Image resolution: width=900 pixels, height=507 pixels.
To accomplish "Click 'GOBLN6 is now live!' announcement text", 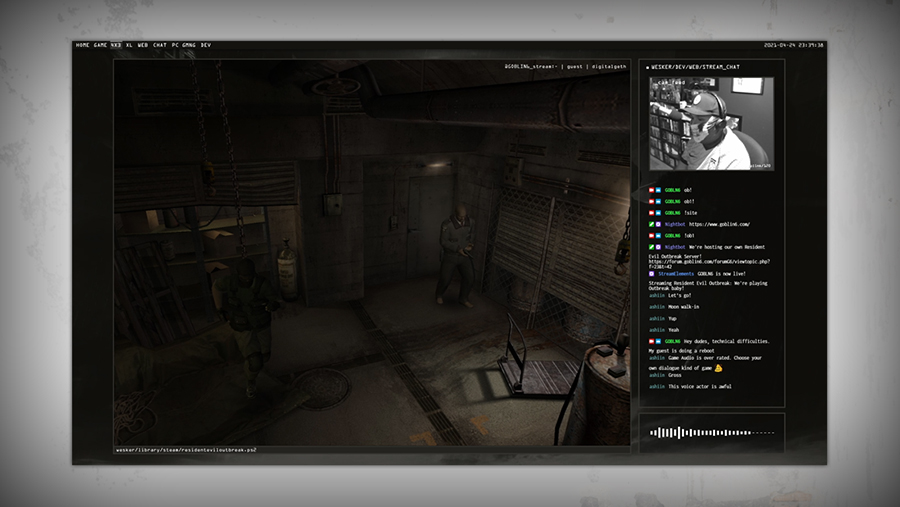I will tap(721, 274).
